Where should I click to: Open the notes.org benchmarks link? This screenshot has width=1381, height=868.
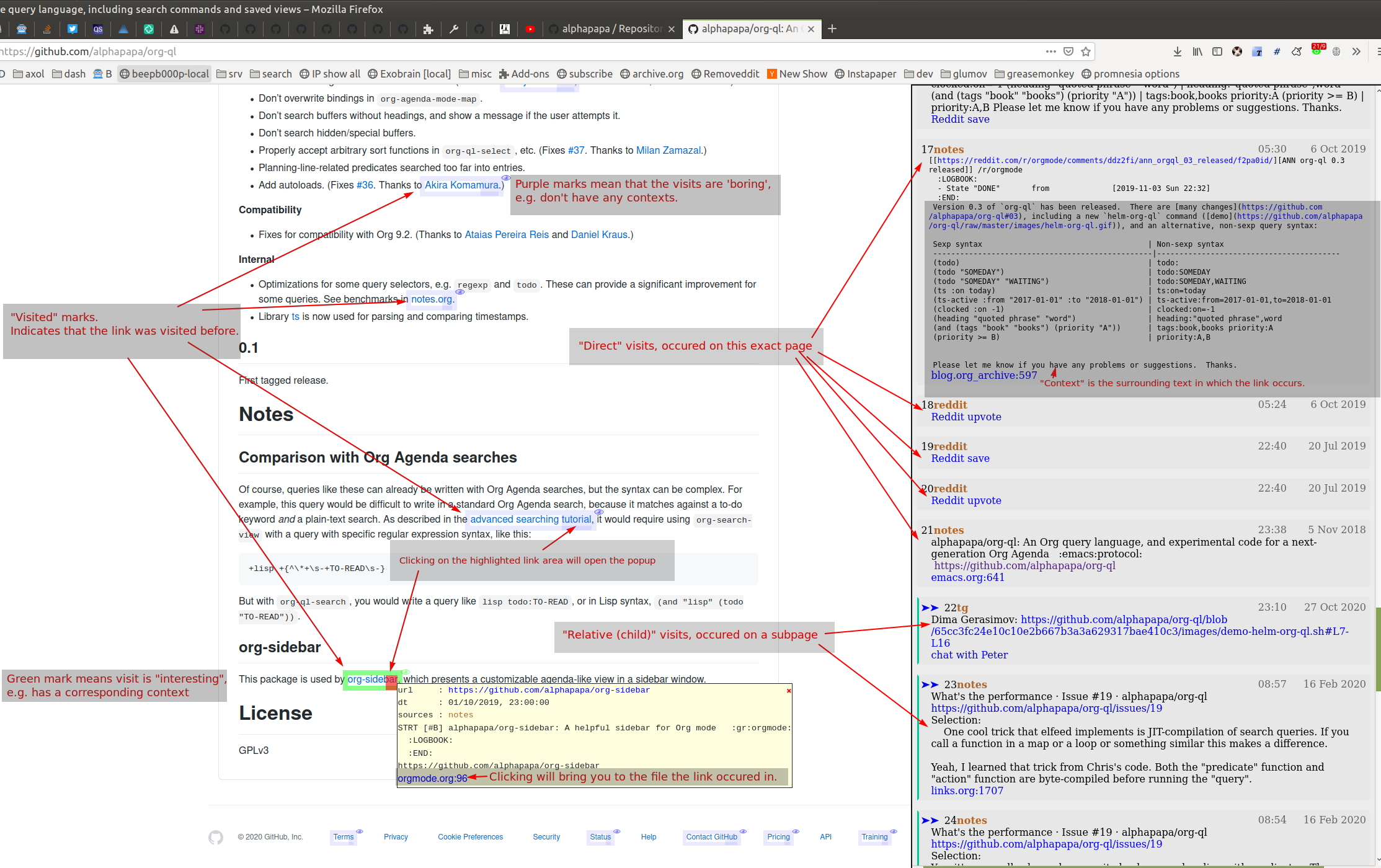click(x=432, y=299)
